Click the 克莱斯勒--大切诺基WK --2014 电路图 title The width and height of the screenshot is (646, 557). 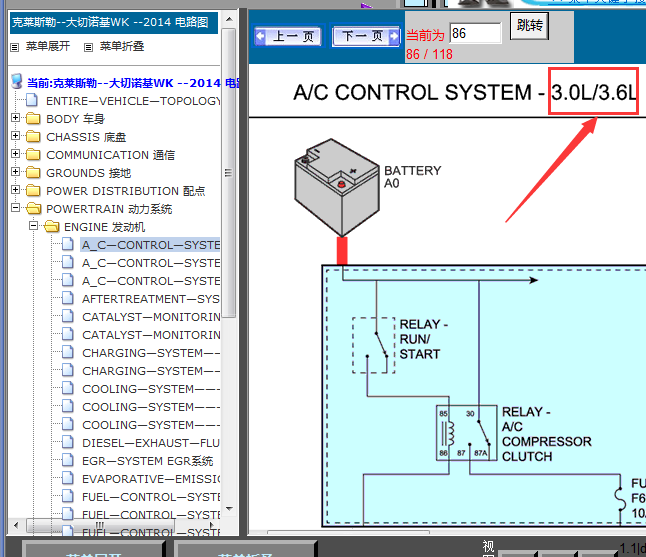pos(110,22)
